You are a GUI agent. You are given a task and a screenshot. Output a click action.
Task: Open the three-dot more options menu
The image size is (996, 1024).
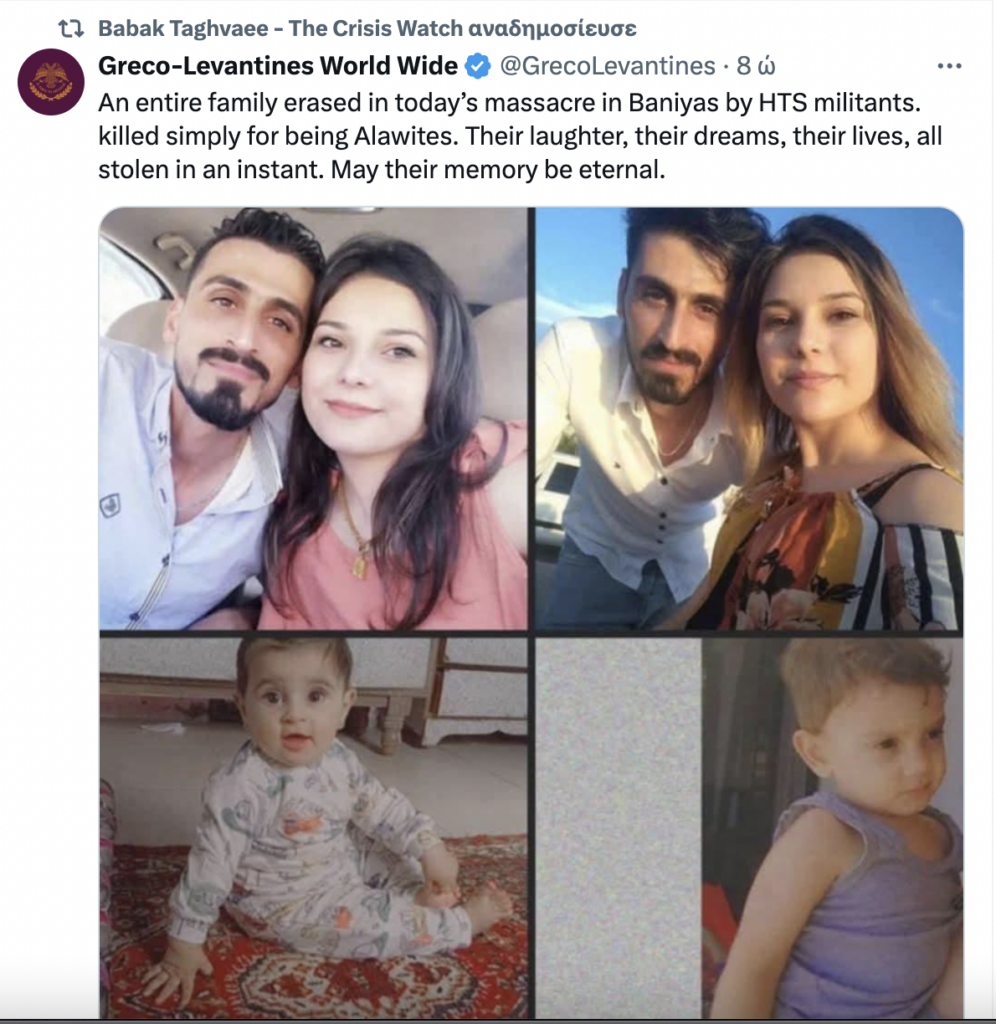[948, 67]
